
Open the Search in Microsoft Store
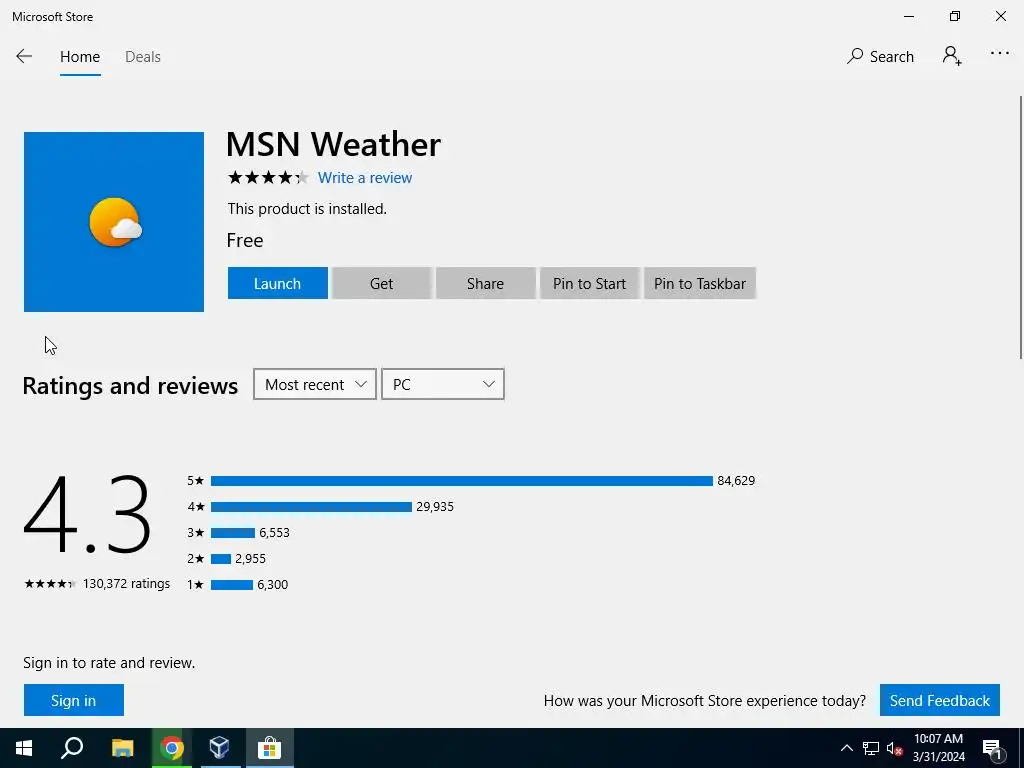pyautogui.click(x=880, y=56)
